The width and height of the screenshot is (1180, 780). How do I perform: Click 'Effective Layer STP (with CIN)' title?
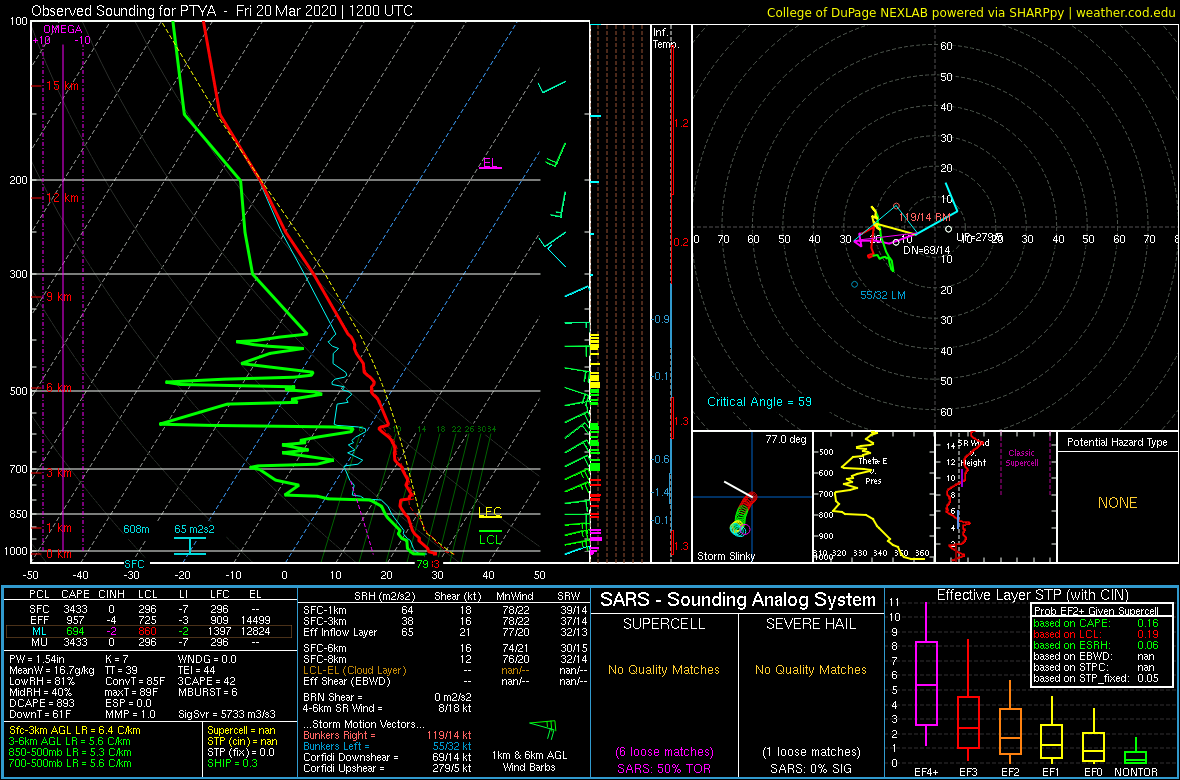[1032, 595]
